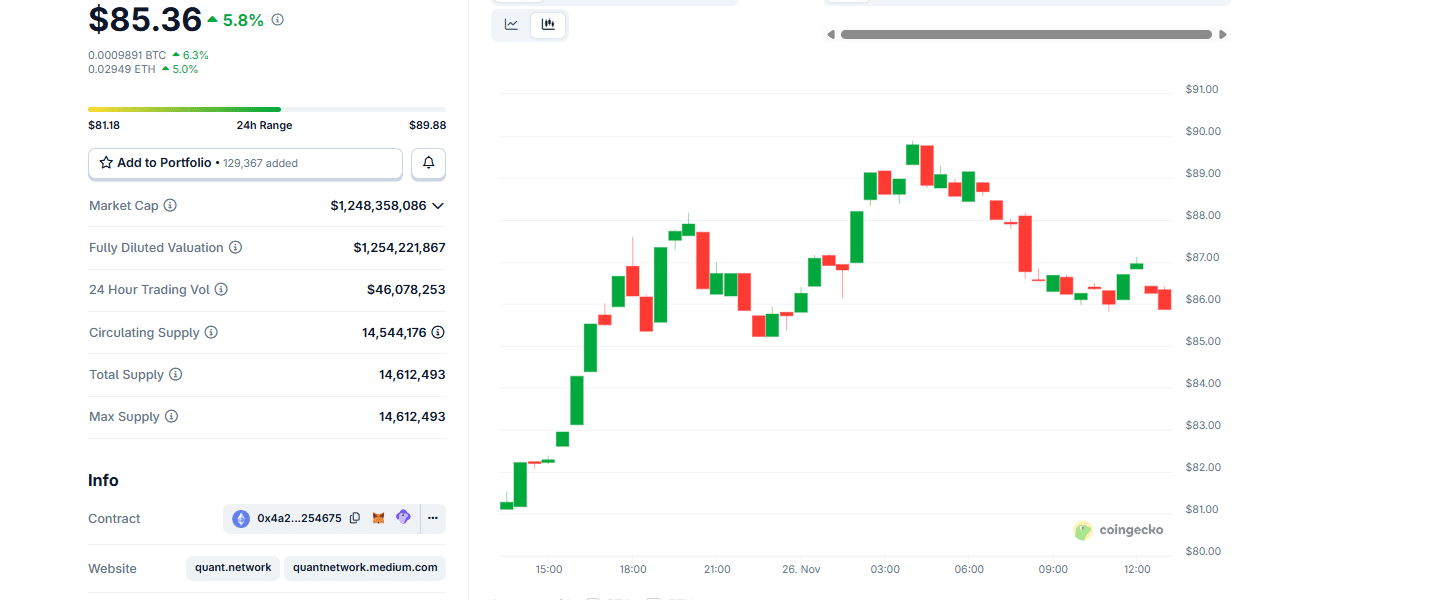Open quantnetwork.medium.com link
The width and height of the screenshot is (1434, 600).
tap(365, 567)
